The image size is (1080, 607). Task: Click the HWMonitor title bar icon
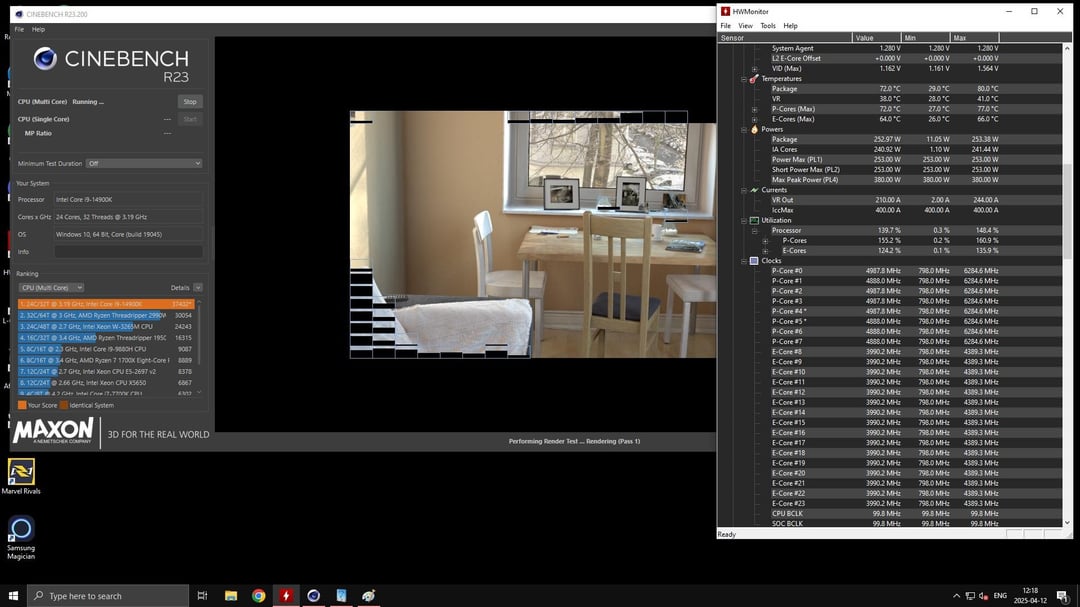click(725, 12)
